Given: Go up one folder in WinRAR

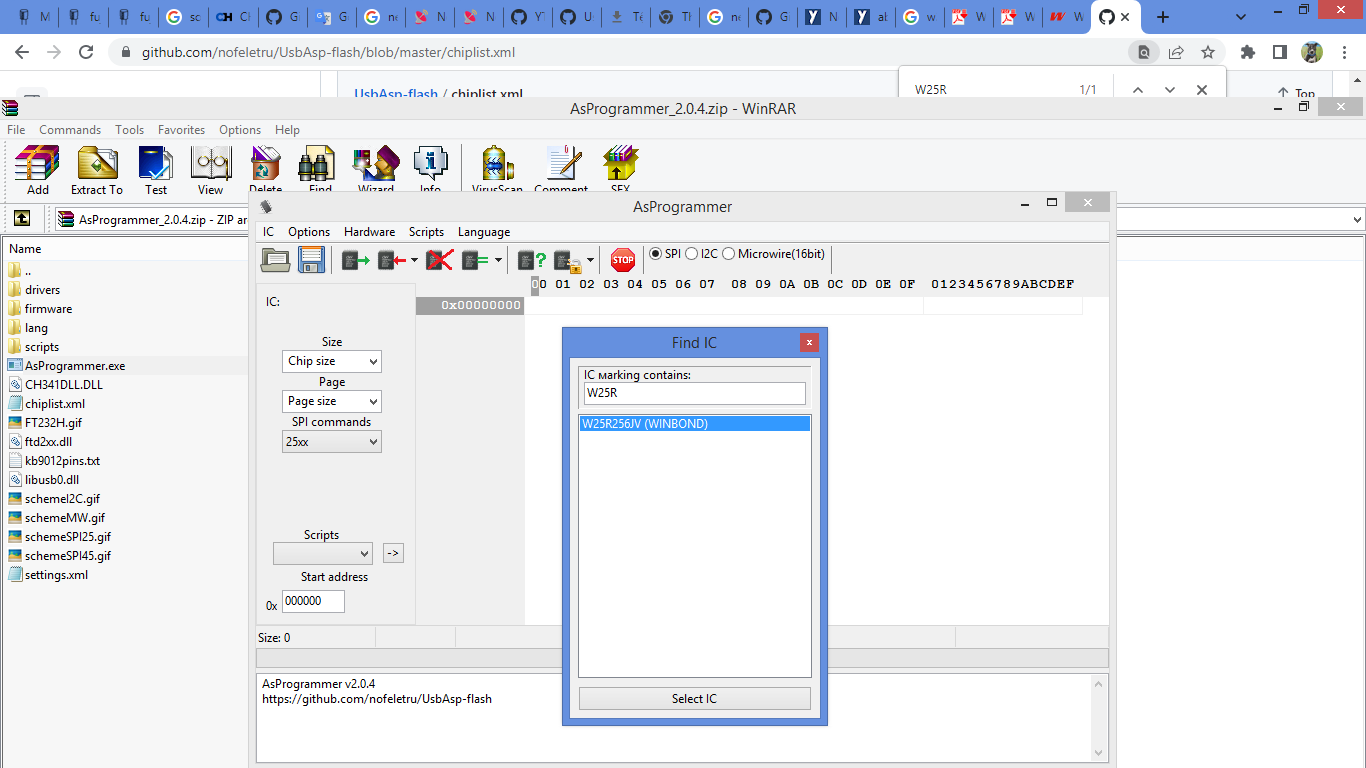Looking at the screenshot, I should (22, 219).
